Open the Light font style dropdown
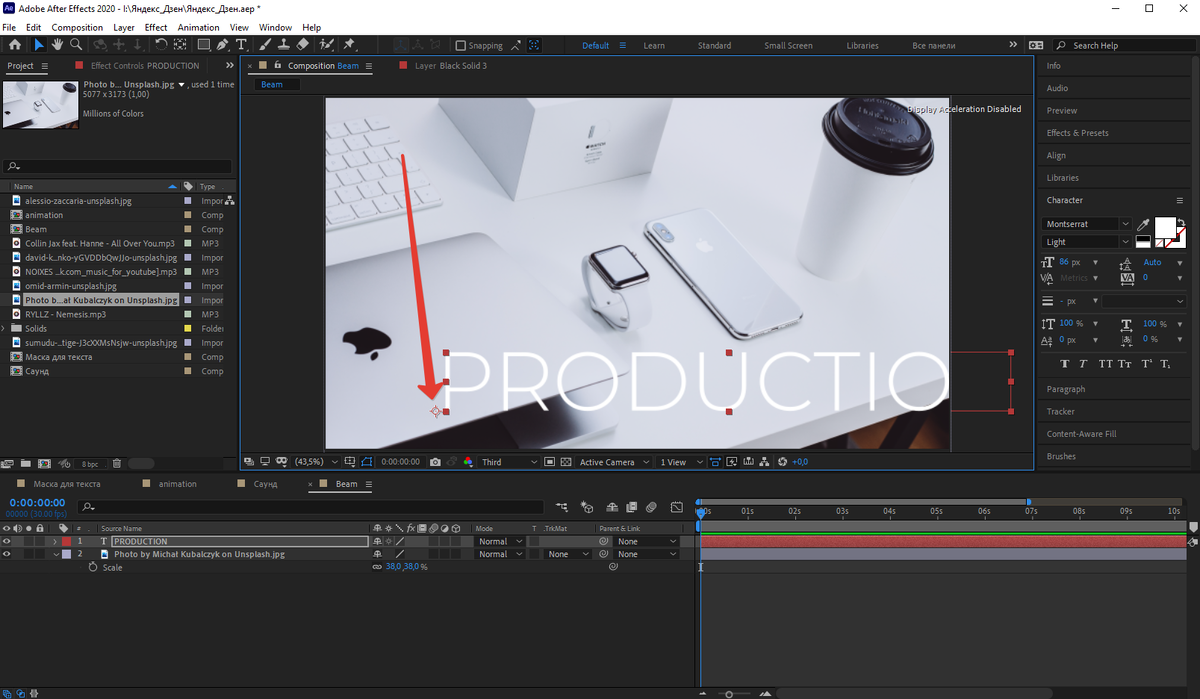Viewport: 1200px width, 699px height. 1086,242
